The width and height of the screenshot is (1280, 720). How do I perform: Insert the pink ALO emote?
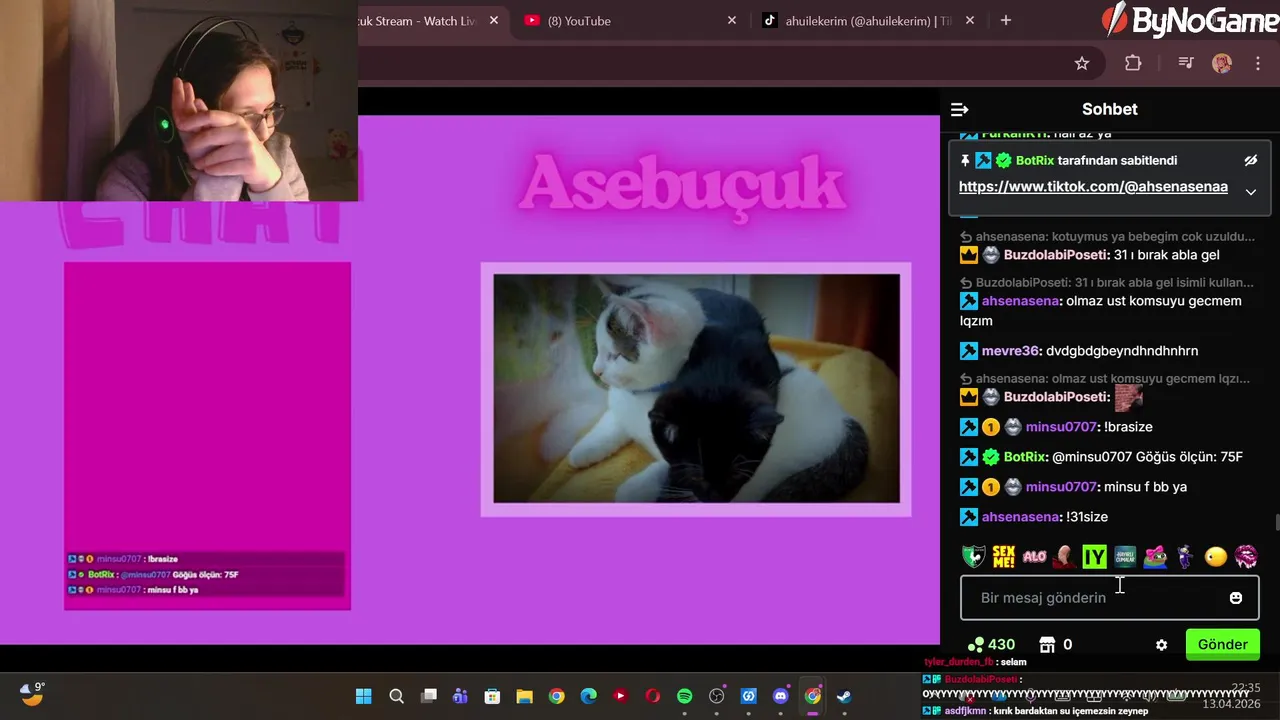(1034, 557)
